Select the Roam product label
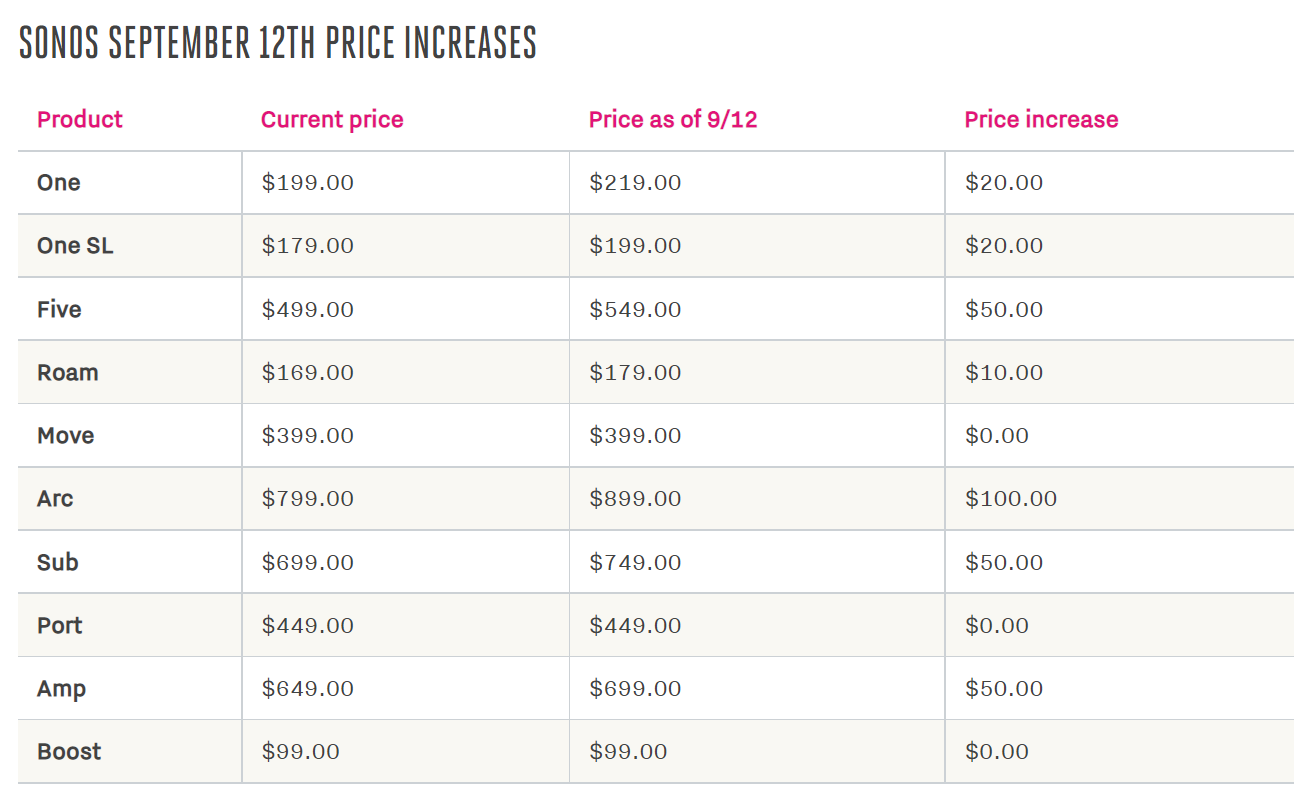1308x807 pixels. coord(68,373)
